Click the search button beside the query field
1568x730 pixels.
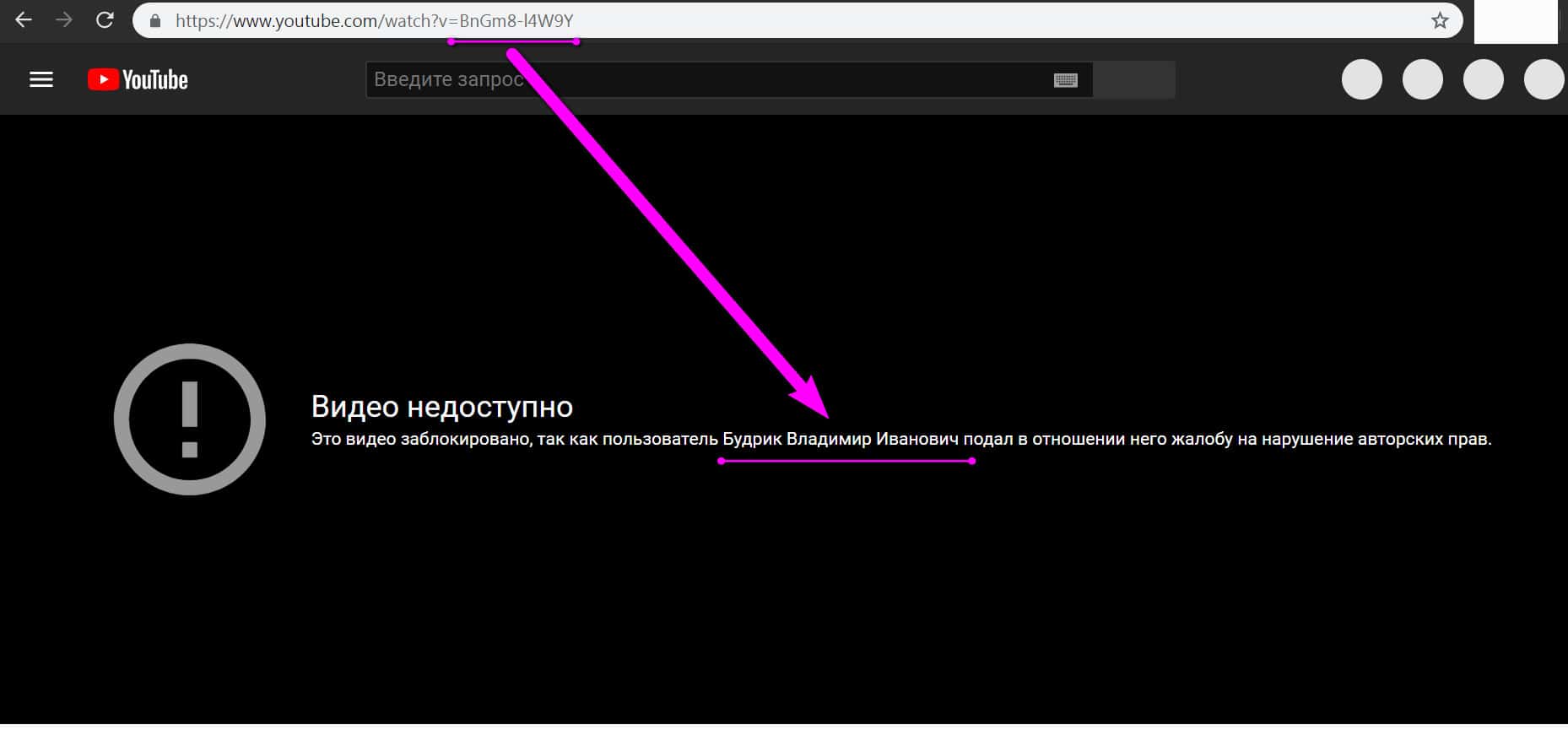click(1134, 79)
